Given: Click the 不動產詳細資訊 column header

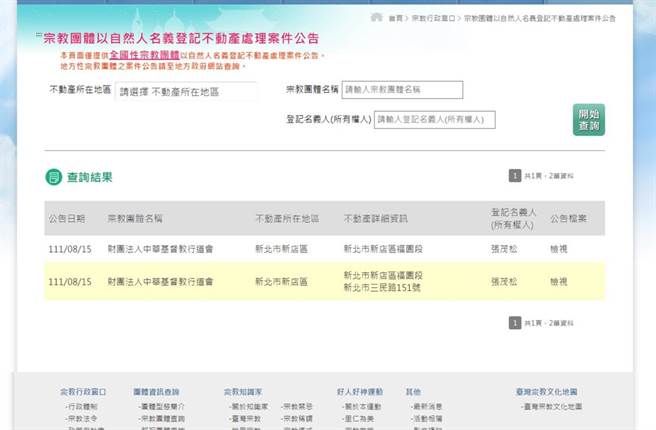Looking at the screenshot, I should (x=376, y=218).
